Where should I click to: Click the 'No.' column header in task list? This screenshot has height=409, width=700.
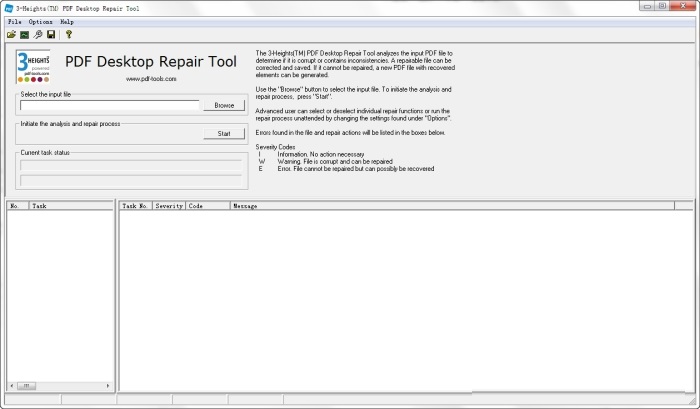pos(18,206)
